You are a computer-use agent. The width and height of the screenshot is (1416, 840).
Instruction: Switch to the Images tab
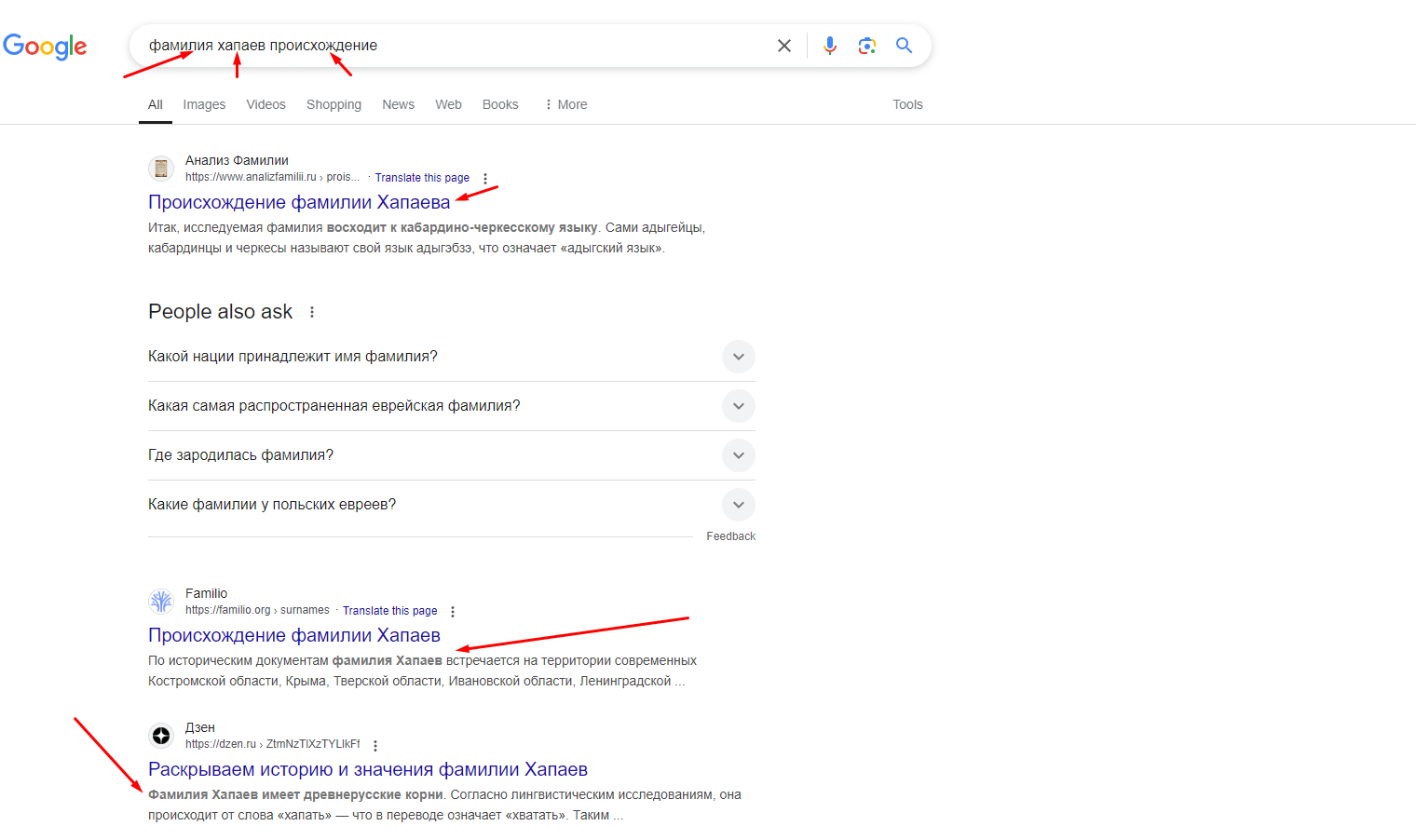(204, 104)
